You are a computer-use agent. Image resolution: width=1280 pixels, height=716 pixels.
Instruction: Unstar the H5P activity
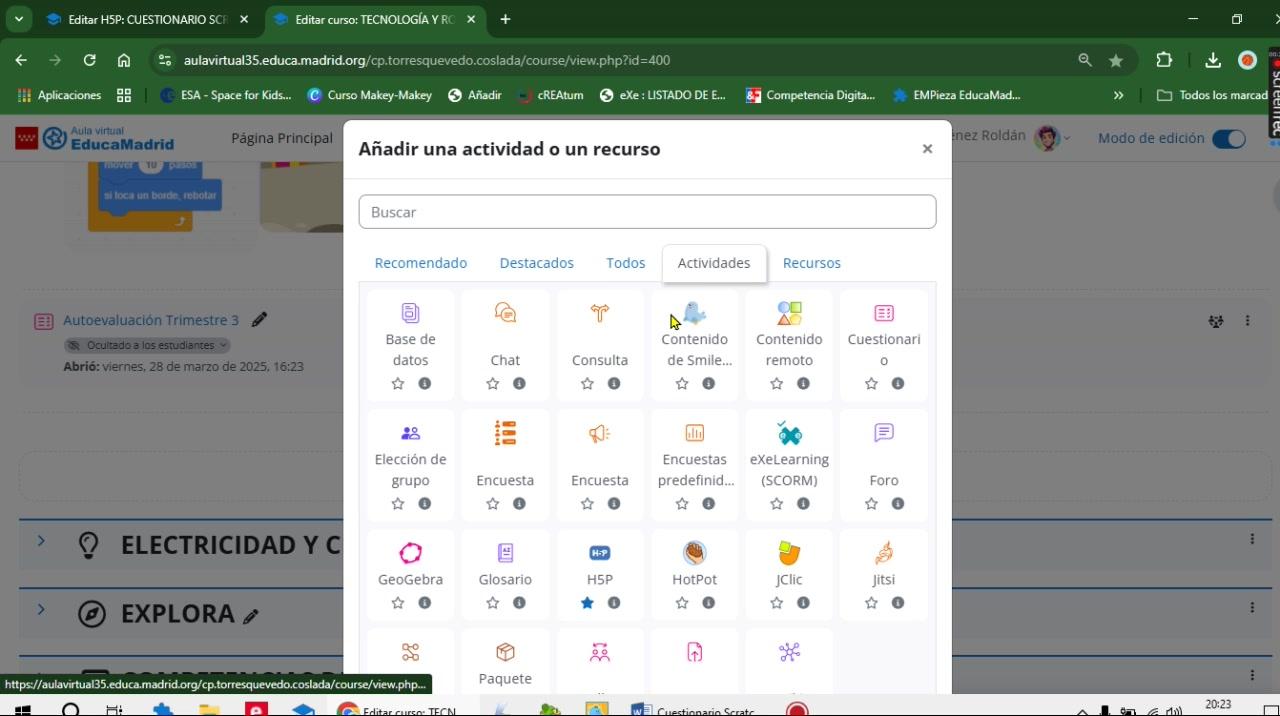pos(587,603)
